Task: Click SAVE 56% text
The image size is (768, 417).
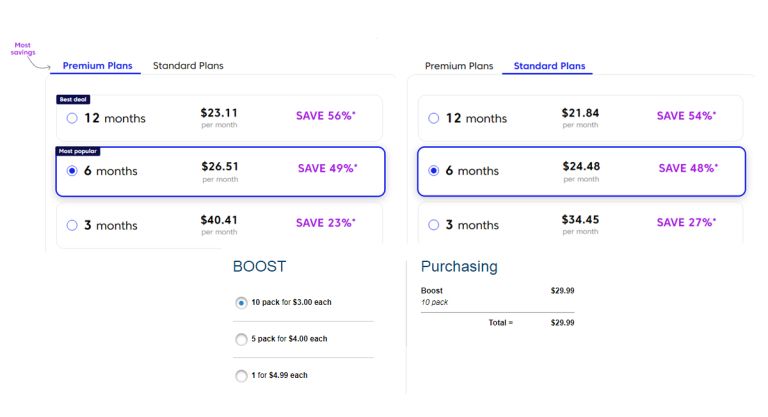Action: point(326,116)
